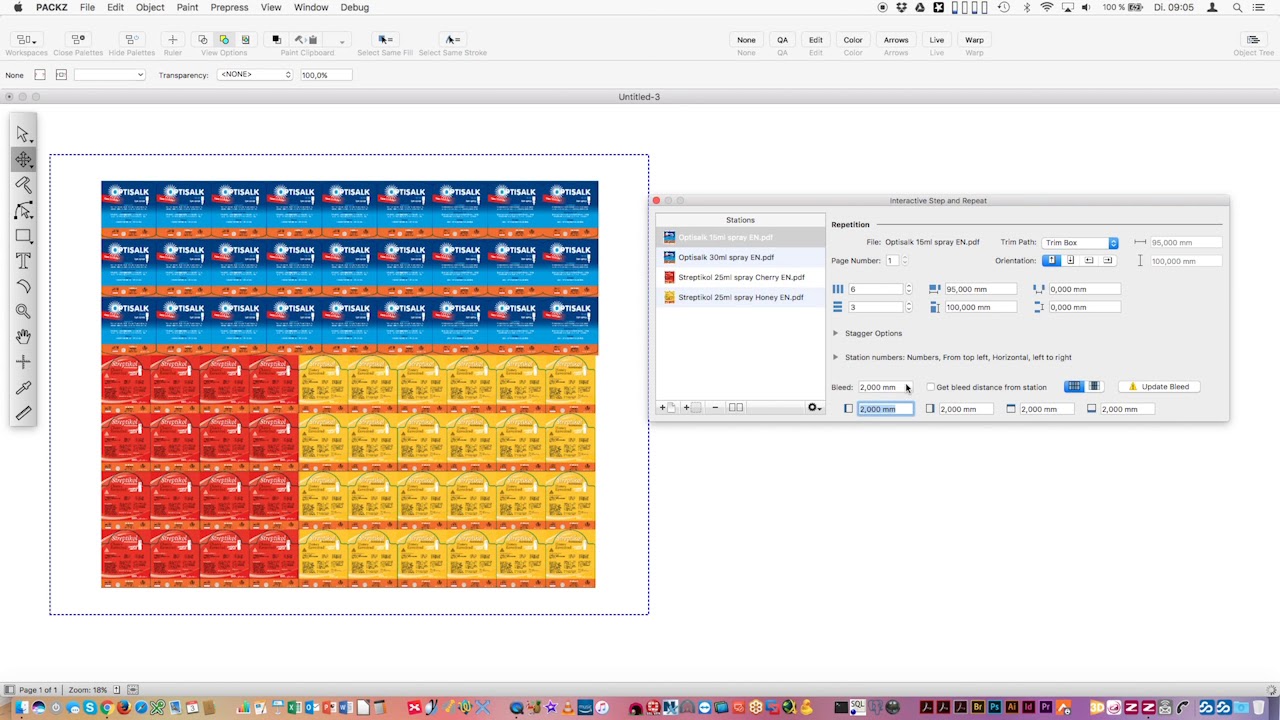
Task: Select the ruler measure tool
Action: [x=23, y=413]
